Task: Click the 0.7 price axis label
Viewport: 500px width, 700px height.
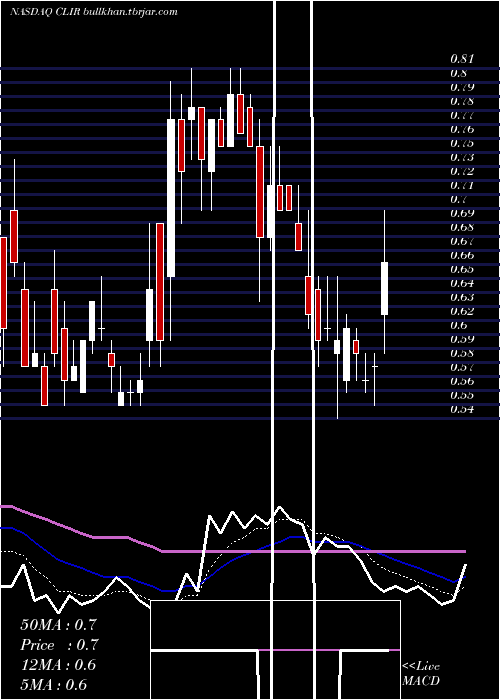Action: [458, 199]
